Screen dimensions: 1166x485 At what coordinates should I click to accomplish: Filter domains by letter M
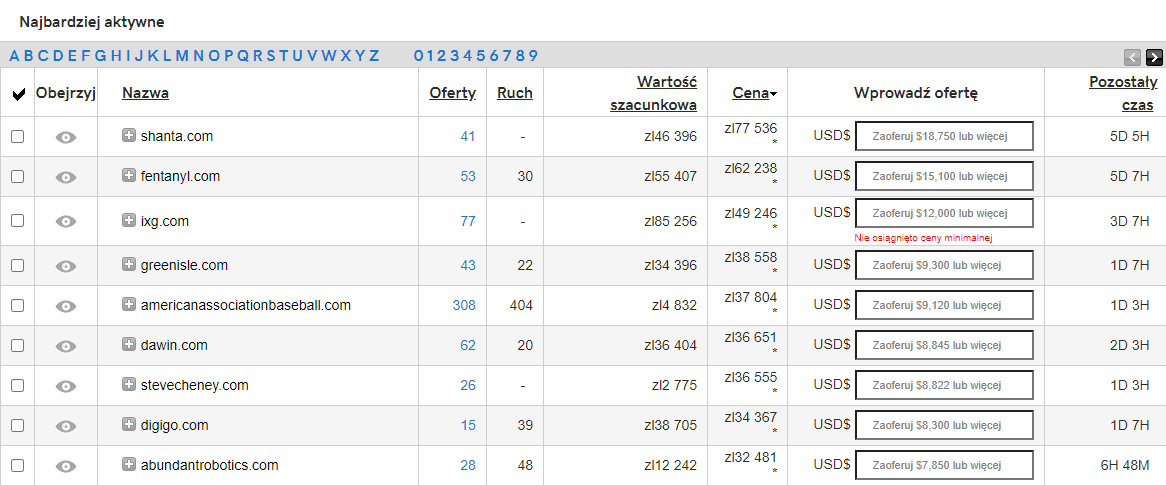click(181, 56)
